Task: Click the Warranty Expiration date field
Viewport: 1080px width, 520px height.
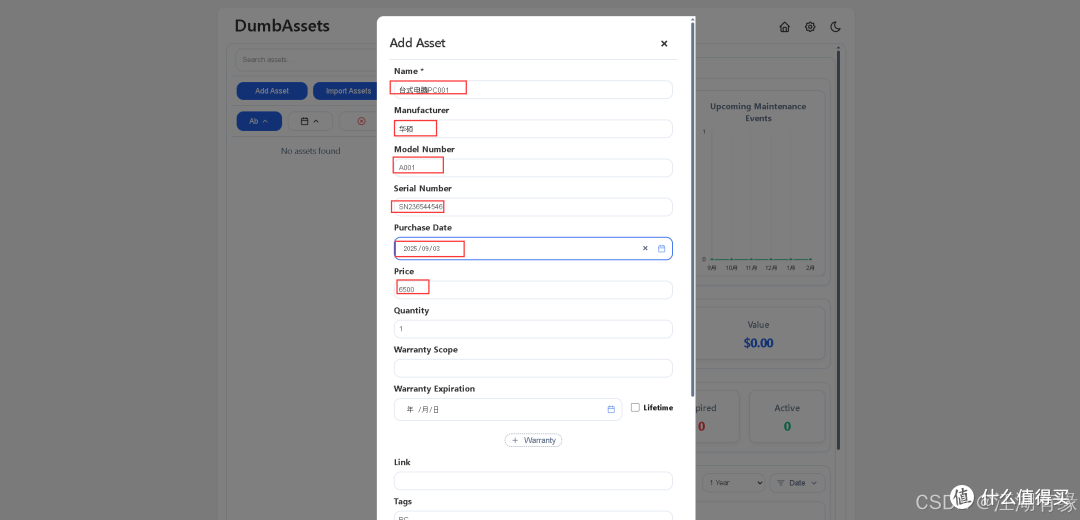Action: pyautogui.click(x=508, y=409)
